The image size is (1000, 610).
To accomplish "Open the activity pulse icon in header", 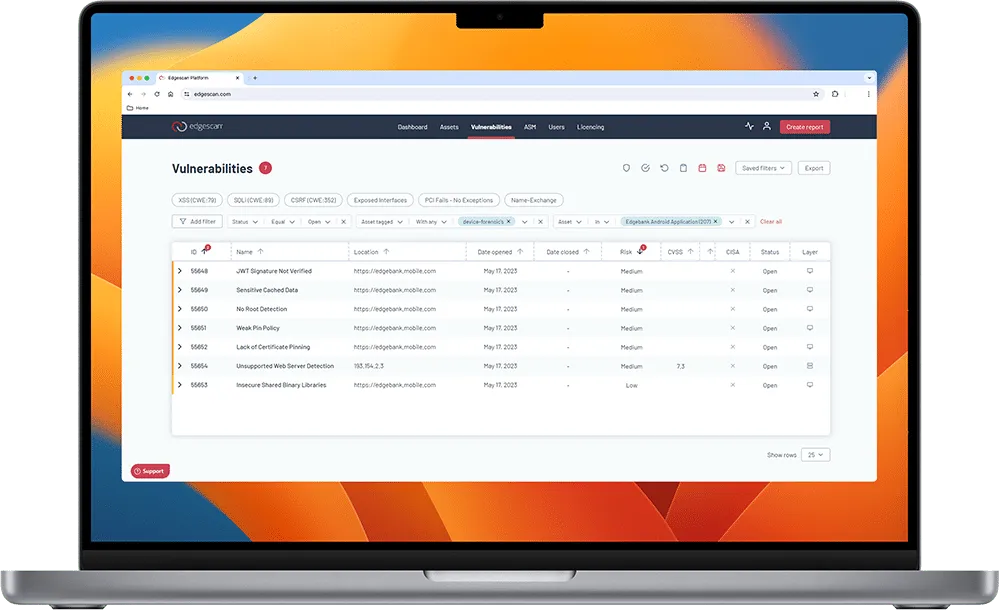I will (749, 126).
